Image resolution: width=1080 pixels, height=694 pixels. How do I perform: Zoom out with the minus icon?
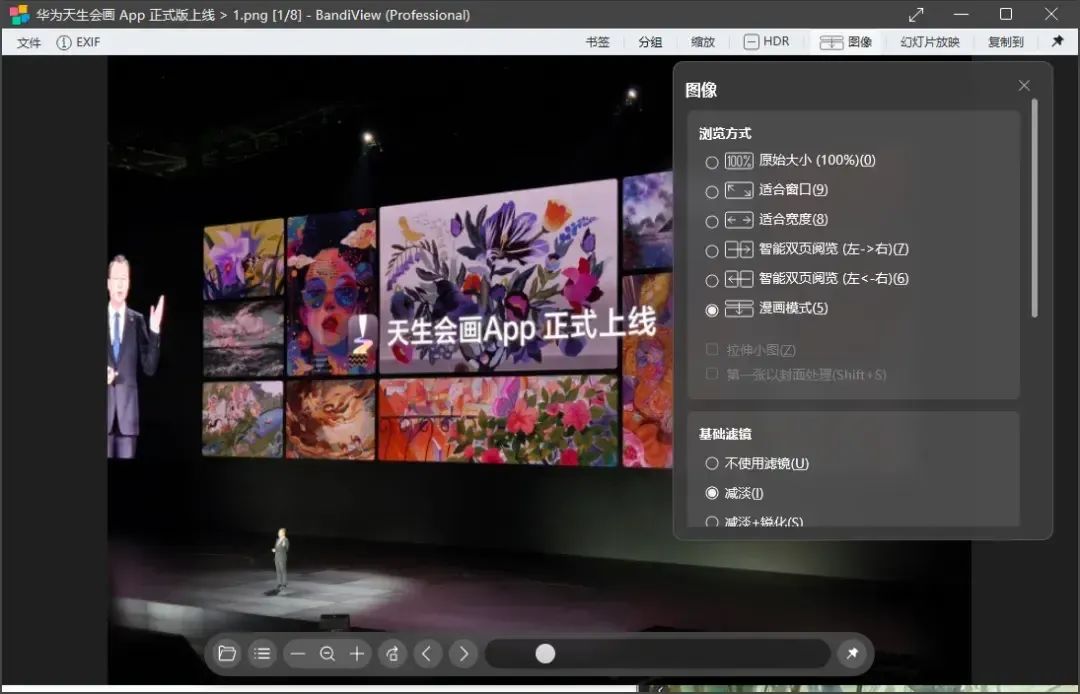point(298,653)
